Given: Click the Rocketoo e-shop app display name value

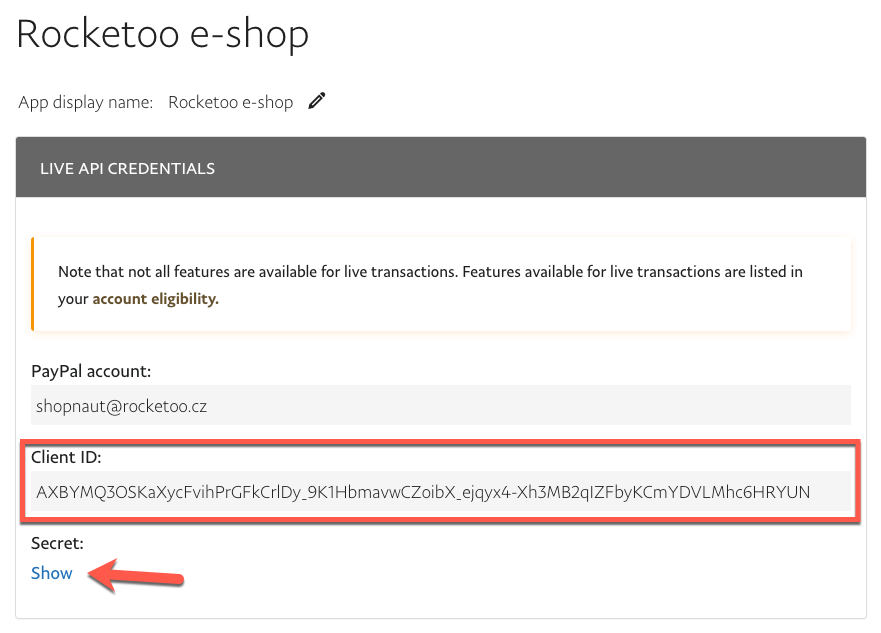Looking at the screenshot, I should [x=230, y=102].
